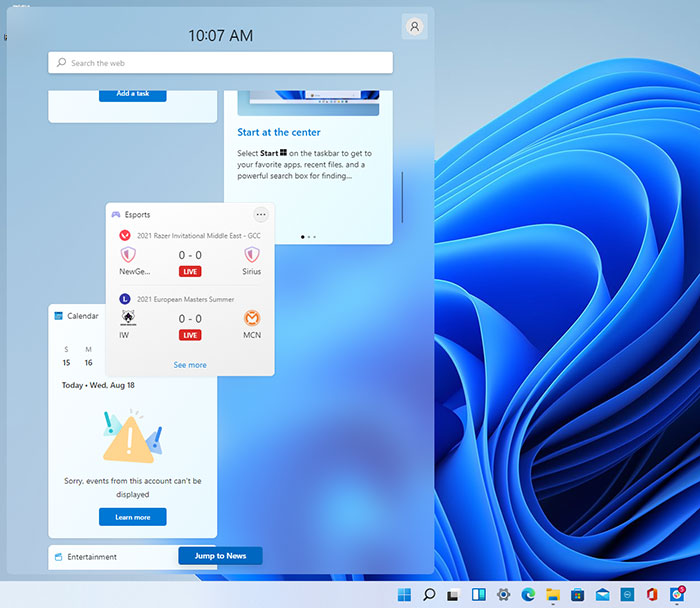Select day 16 in the Calendar widget
The height and width of the screenshot is (608, 700).
pyautogui.click(x=88, y=363)
